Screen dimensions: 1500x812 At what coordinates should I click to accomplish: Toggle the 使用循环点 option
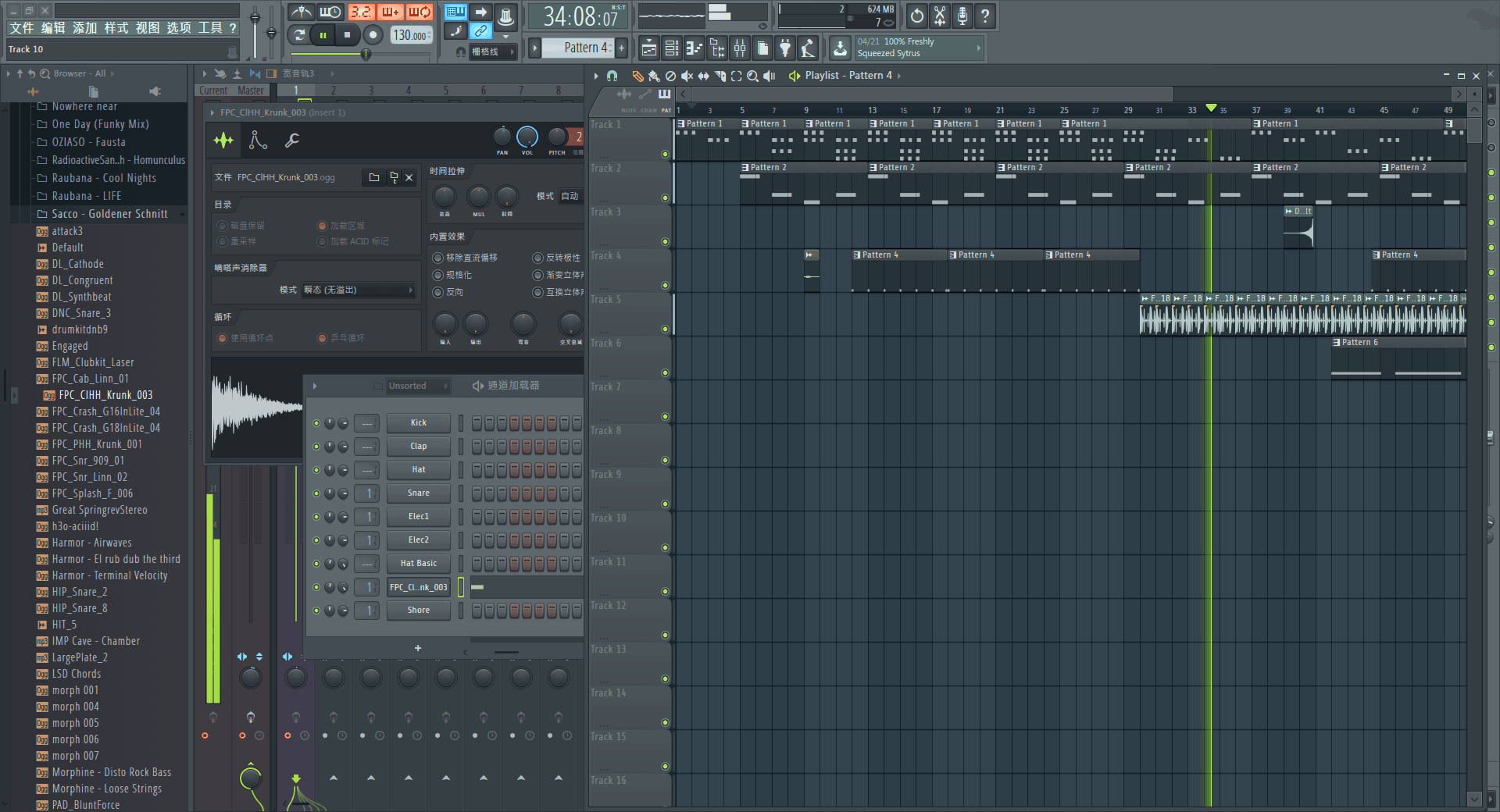click(x=222, y=338)
